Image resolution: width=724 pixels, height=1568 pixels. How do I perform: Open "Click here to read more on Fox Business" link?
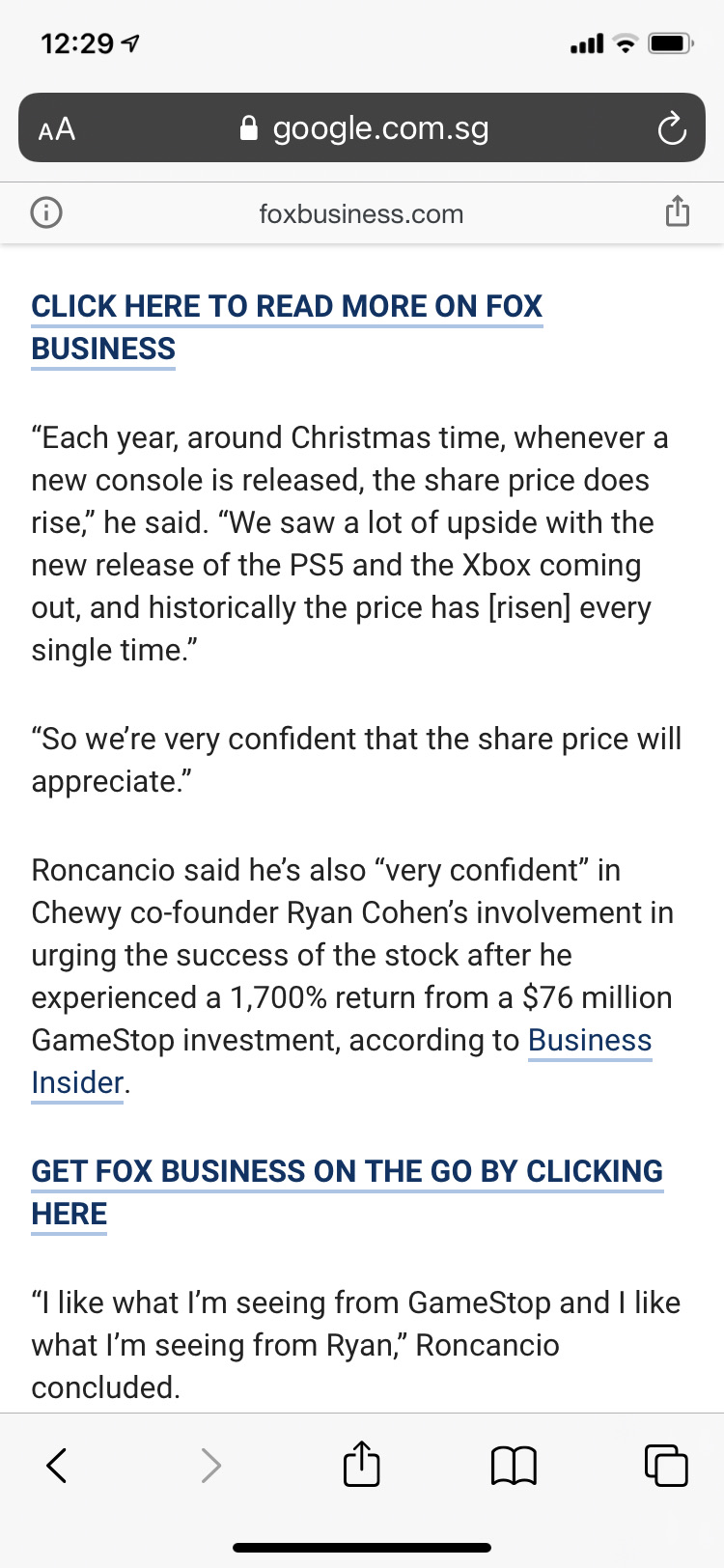pos(287,307)
